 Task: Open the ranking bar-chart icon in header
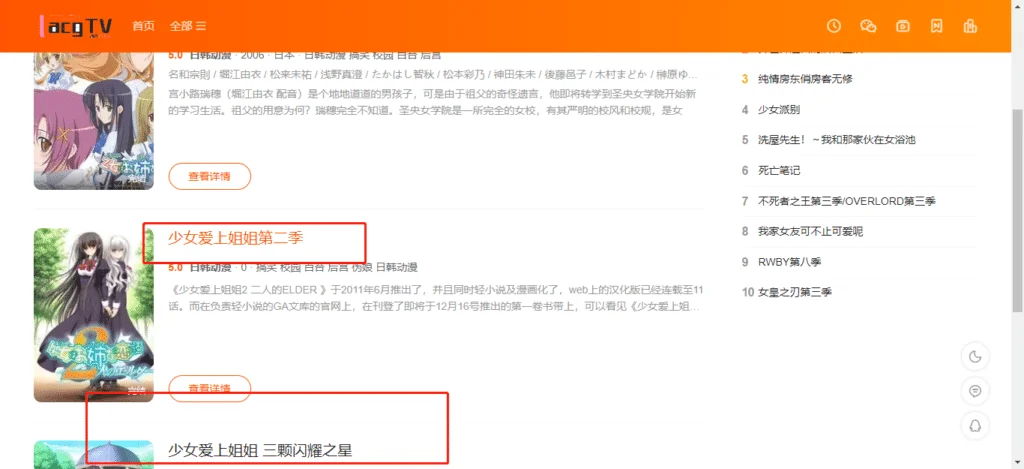tap(970, 26)
